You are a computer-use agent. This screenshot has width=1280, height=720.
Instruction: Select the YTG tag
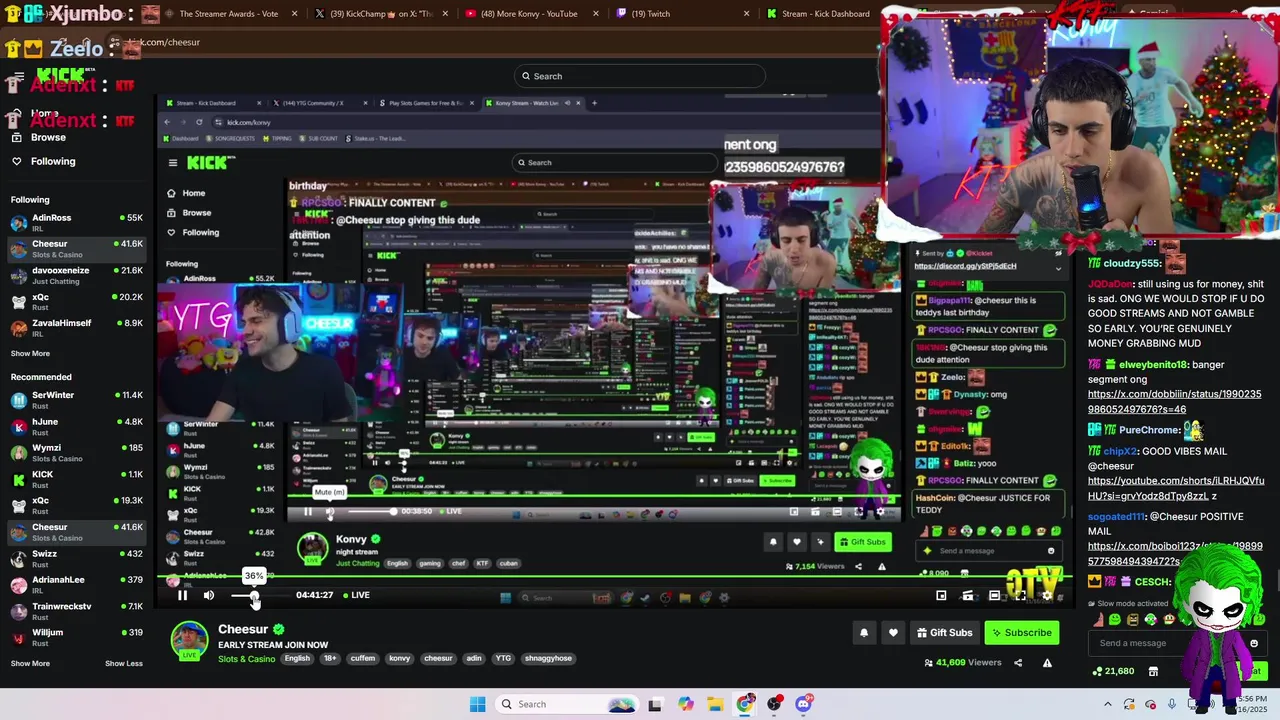[503, 659]
